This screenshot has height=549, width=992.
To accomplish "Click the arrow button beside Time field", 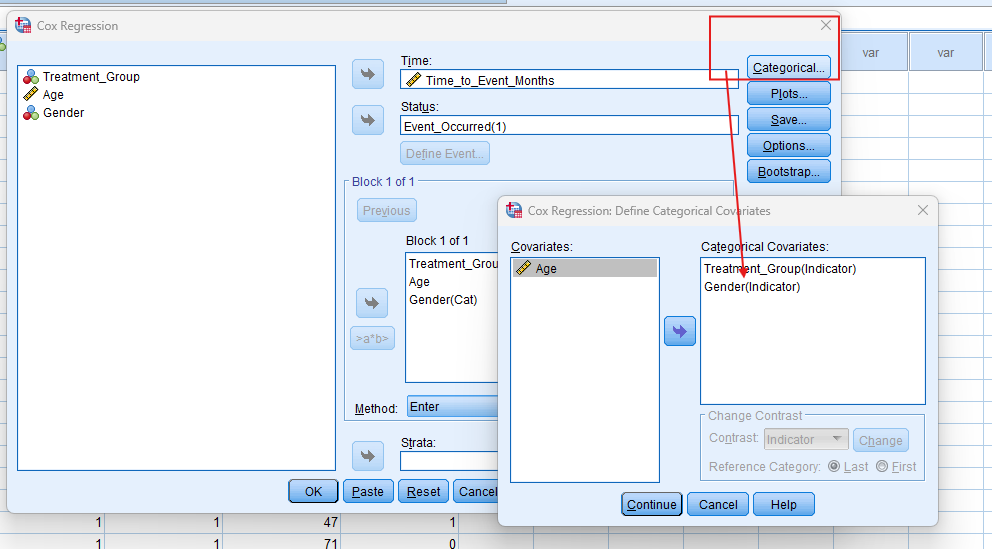I will pyautogui.click(x=368, y=74).
